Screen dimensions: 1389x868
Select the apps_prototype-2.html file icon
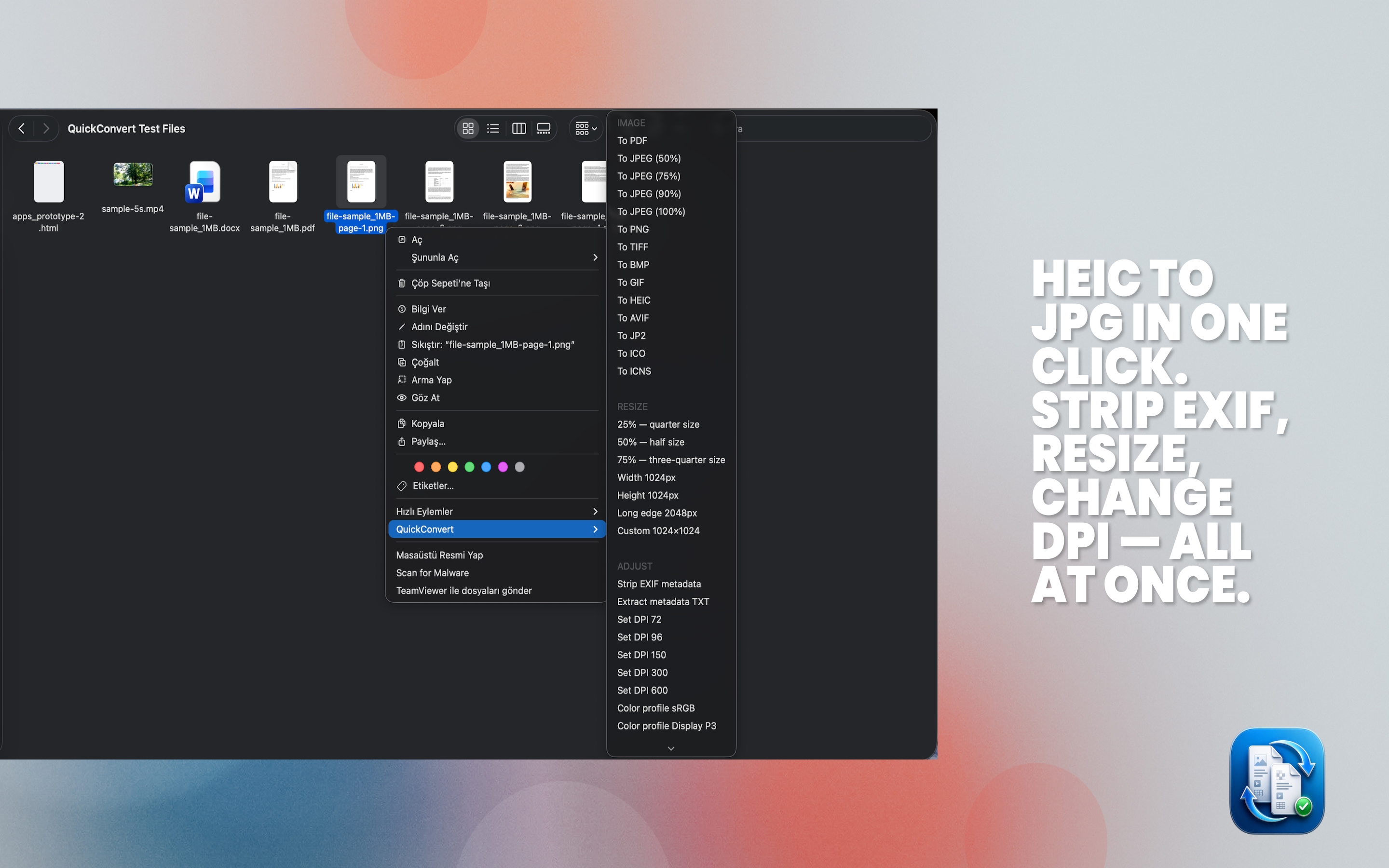pyautogui.click(x=49, y=181)
